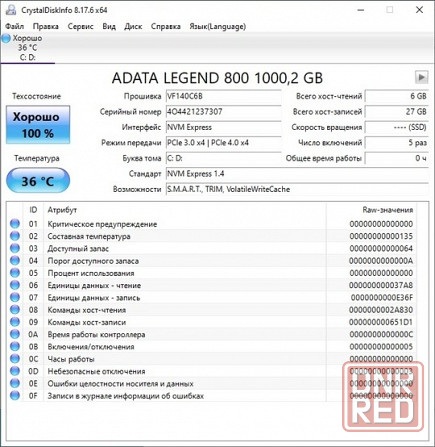This screenshot has width=435, height=447.
Task: Select the Небезопасные отключения row
Action: 211,371
